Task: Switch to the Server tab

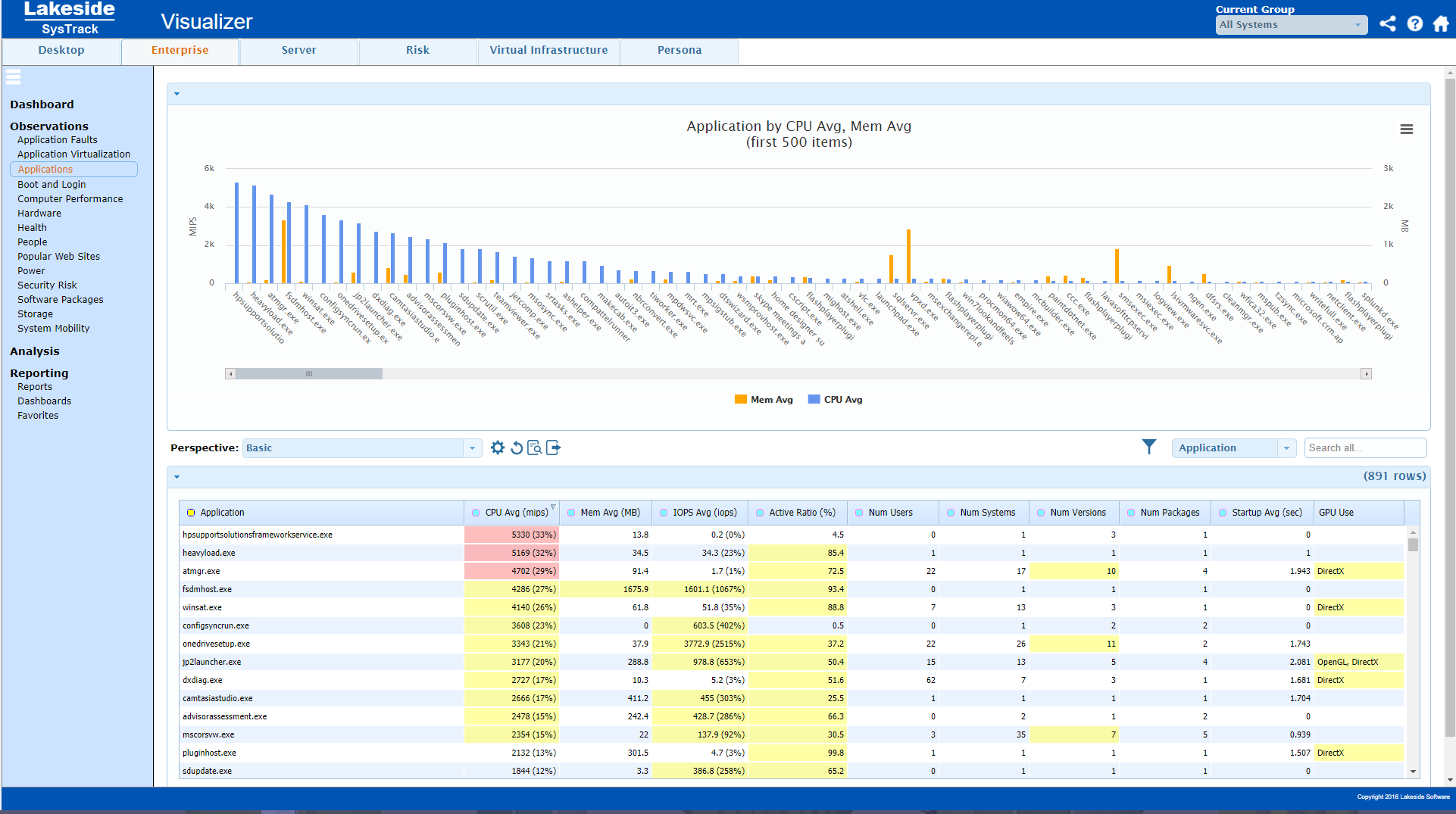Action: [x=299, y=51]
